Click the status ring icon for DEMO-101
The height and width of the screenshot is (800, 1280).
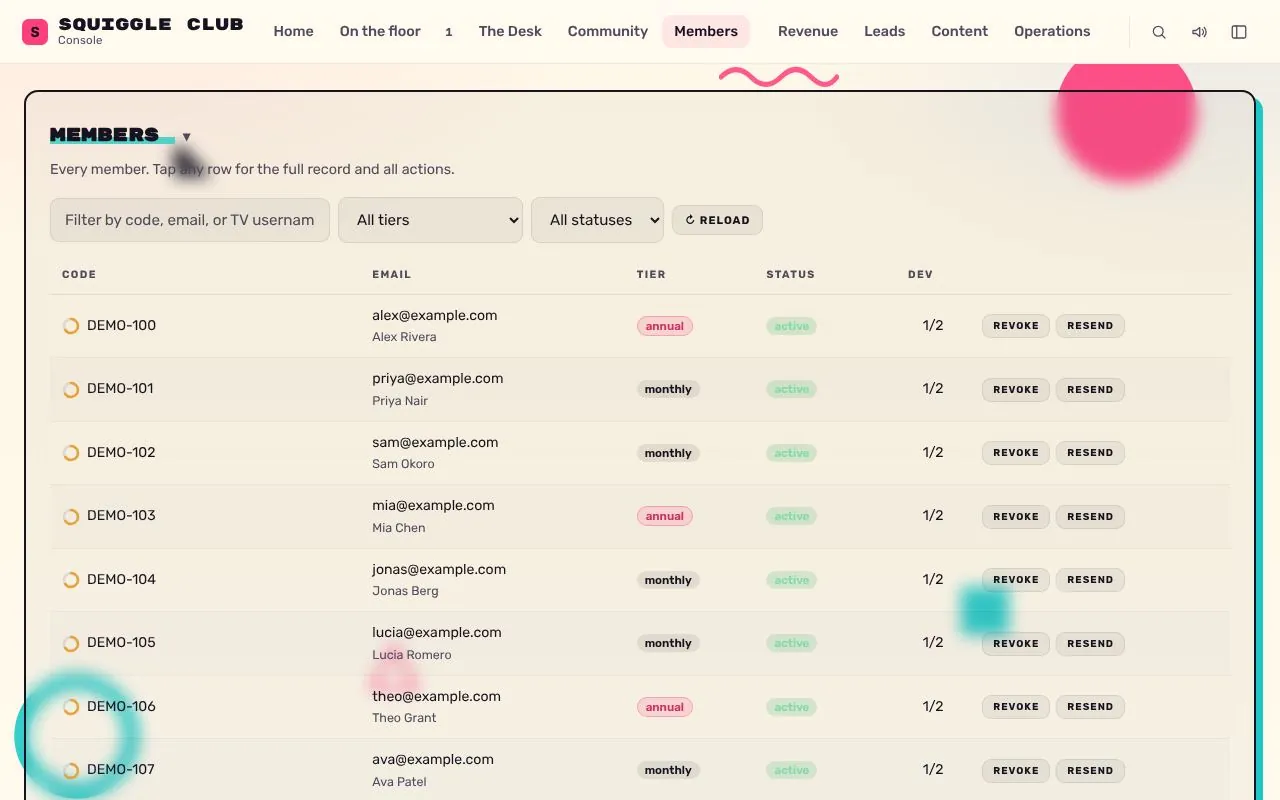click(71, 389)
